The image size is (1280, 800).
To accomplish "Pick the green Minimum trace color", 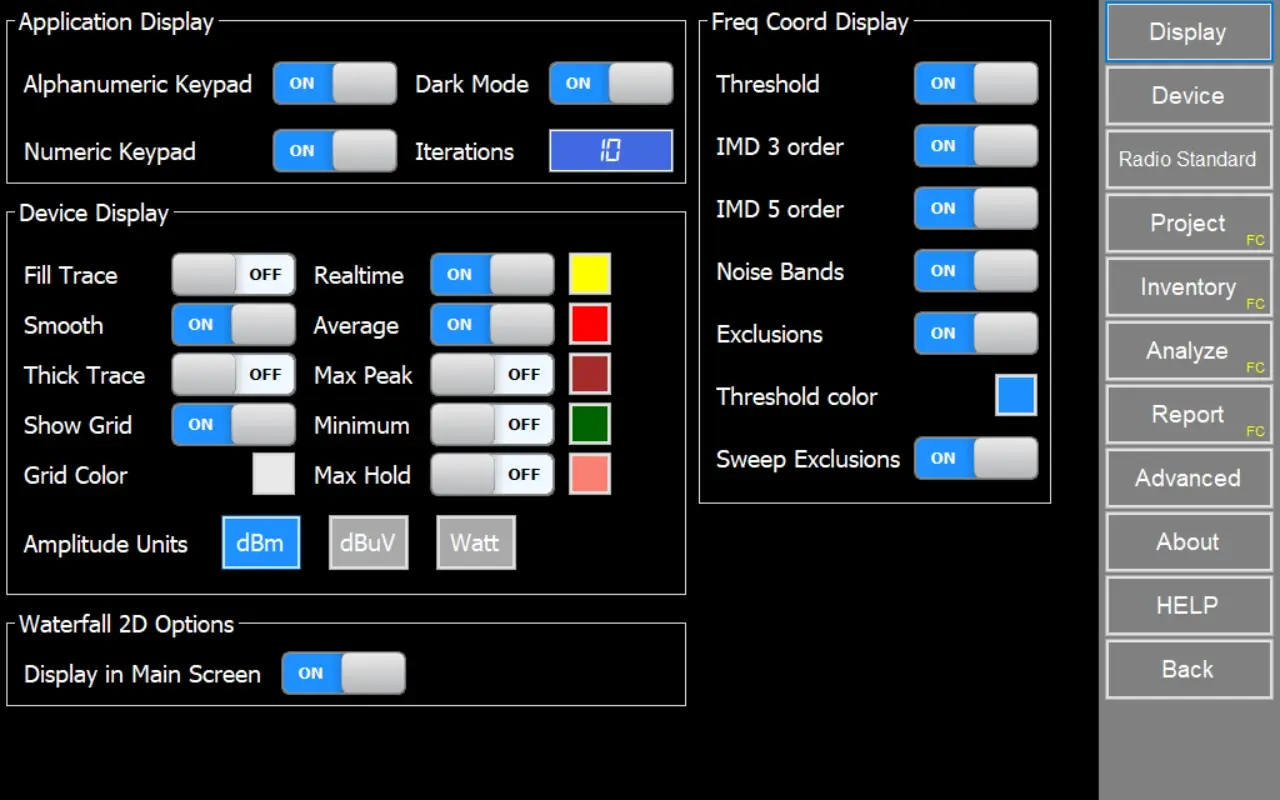I will [x=590, y=425].
